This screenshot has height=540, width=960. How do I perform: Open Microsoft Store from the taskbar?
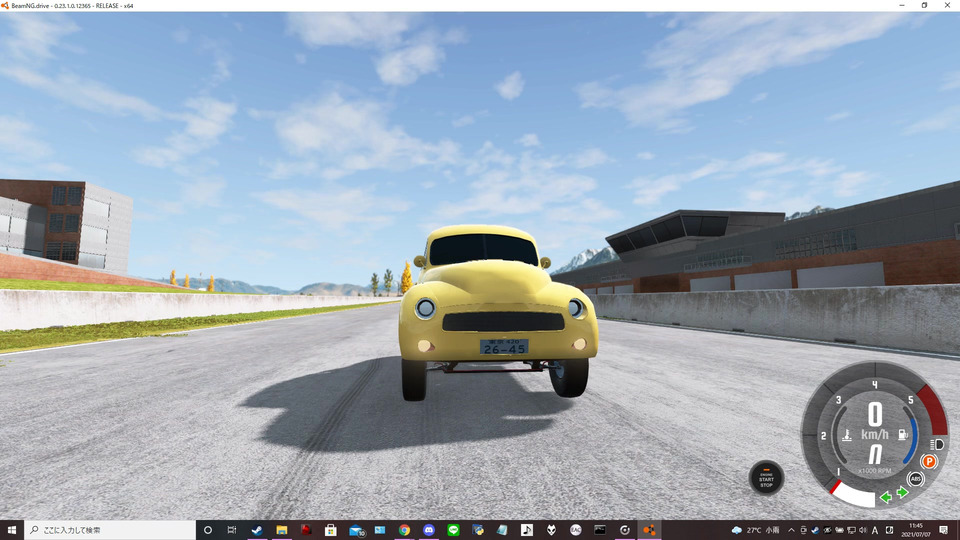click(331, 530)
